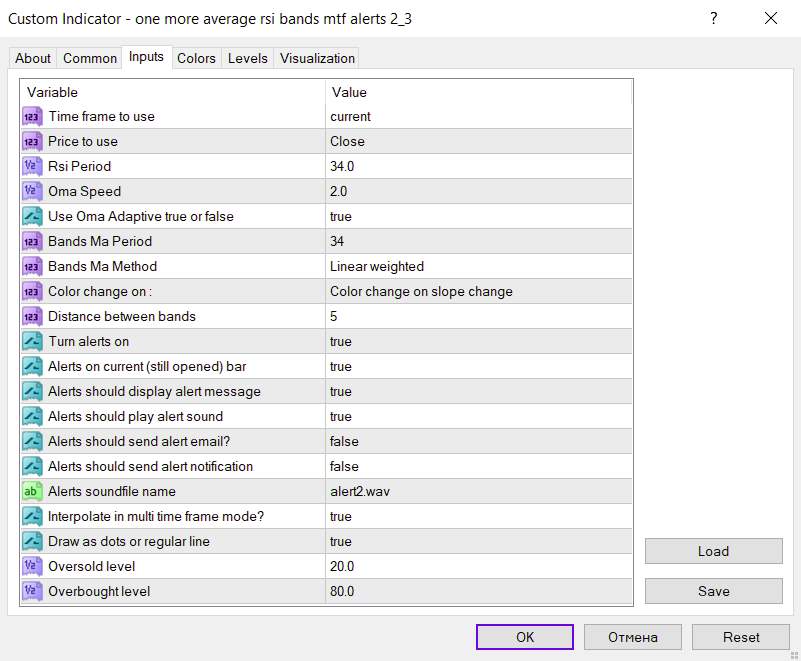Click the icon next to Oversold level

pos(32,566)
